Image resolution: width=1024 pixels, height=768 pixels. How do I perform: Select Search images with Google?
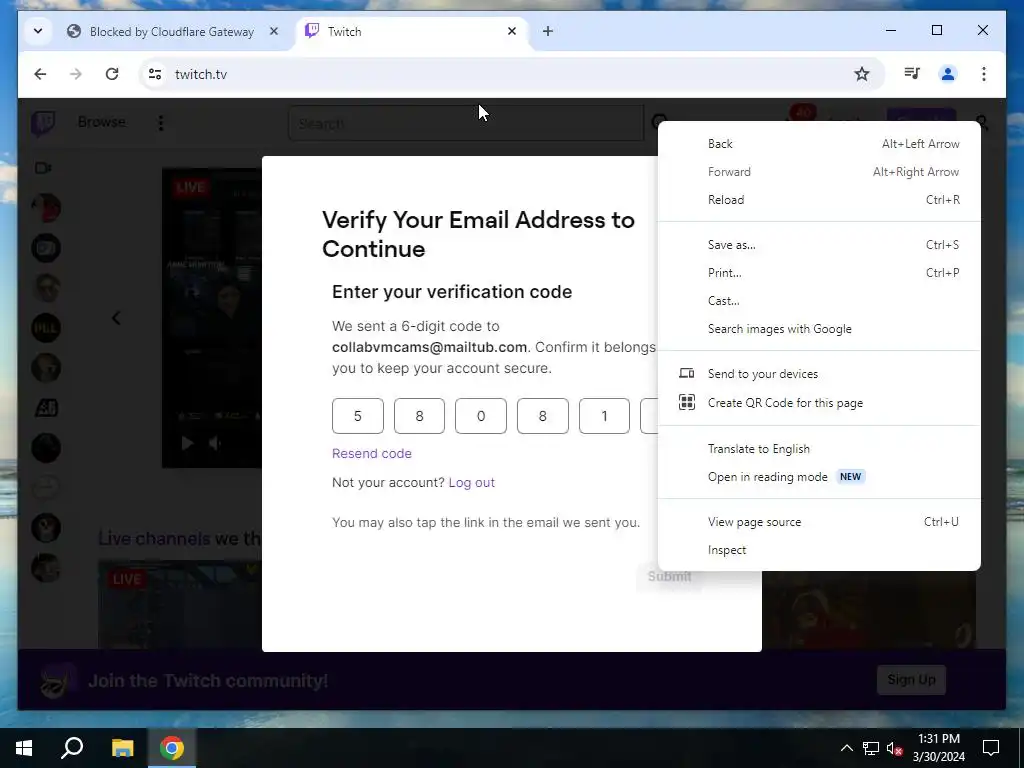pos(819,329)
